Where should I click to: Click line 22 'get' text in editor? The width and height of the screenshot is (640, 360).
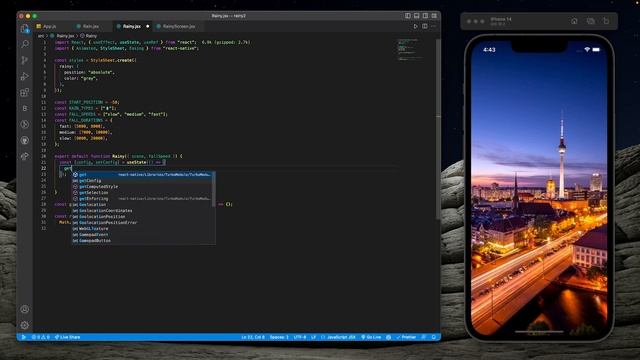[x=68, y=168]
